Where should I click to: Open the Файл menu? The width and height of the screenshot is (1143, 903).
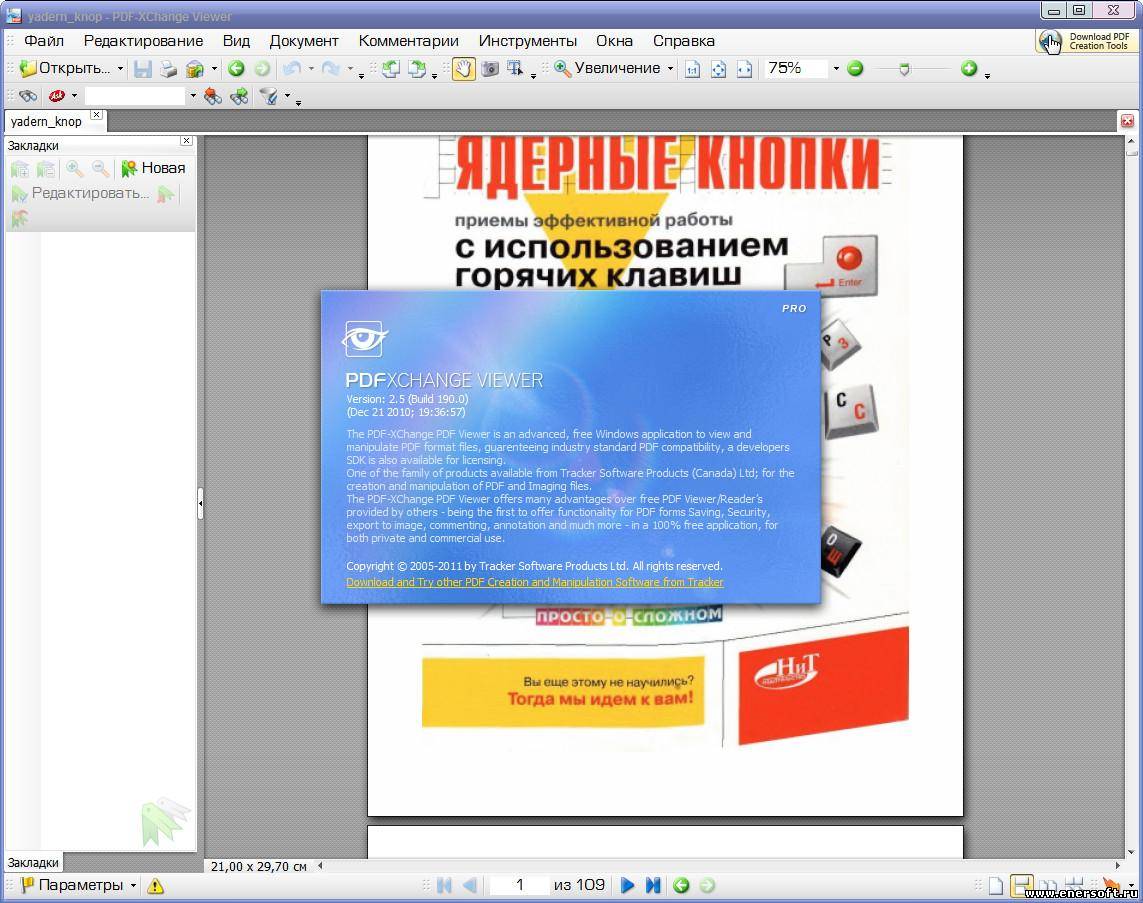44,41
